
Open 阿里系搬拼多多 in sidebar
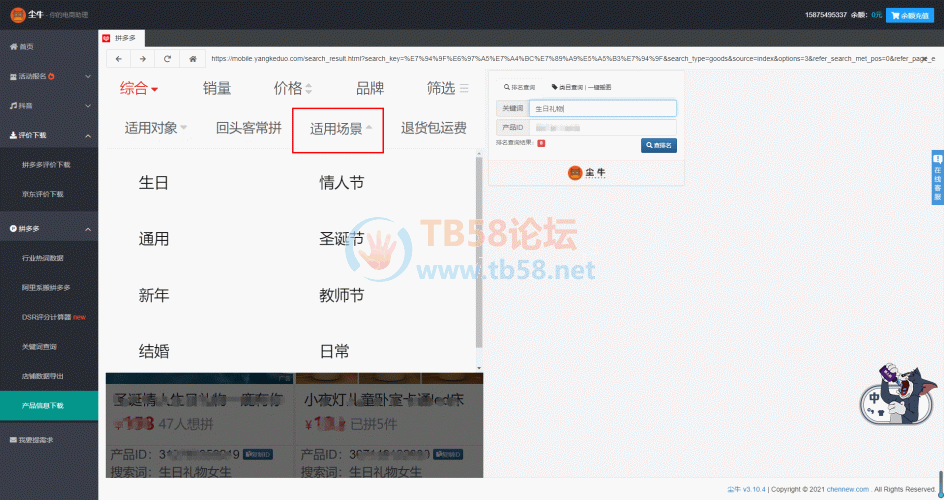click(48, 288)
